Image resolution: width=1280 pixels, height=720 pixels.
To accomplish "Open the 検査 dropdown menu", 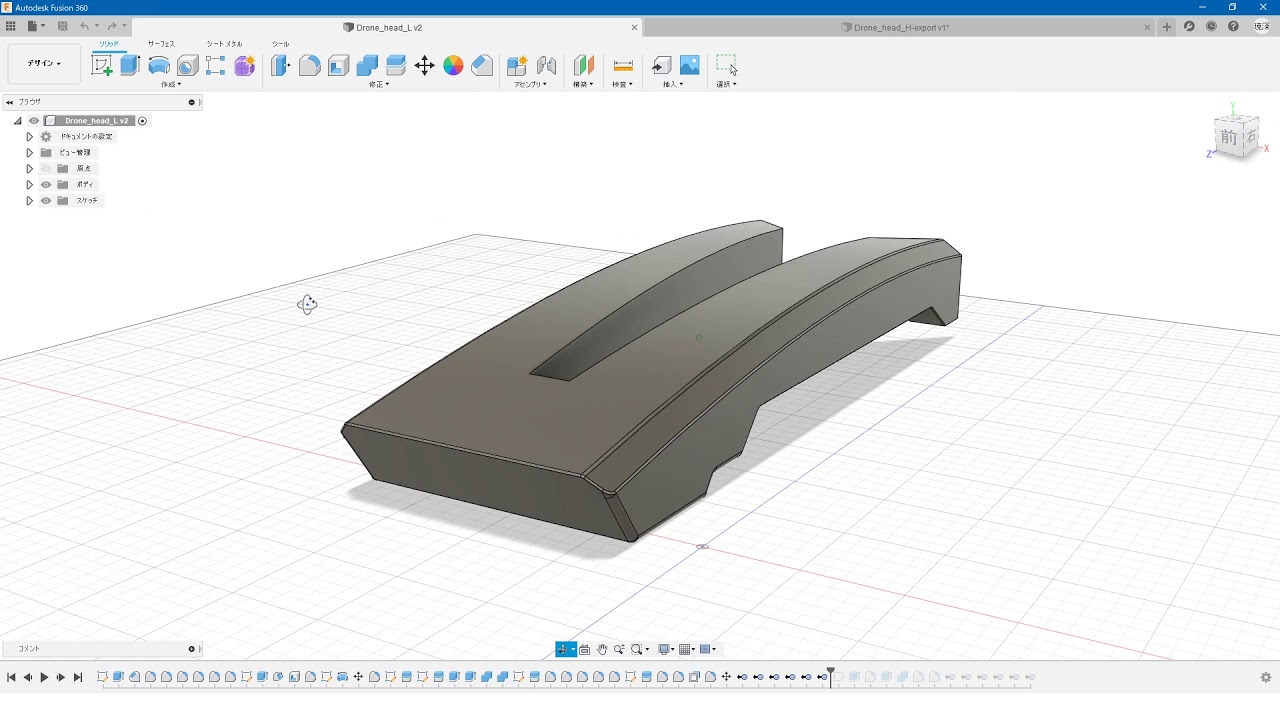I will tap(623, 85).
